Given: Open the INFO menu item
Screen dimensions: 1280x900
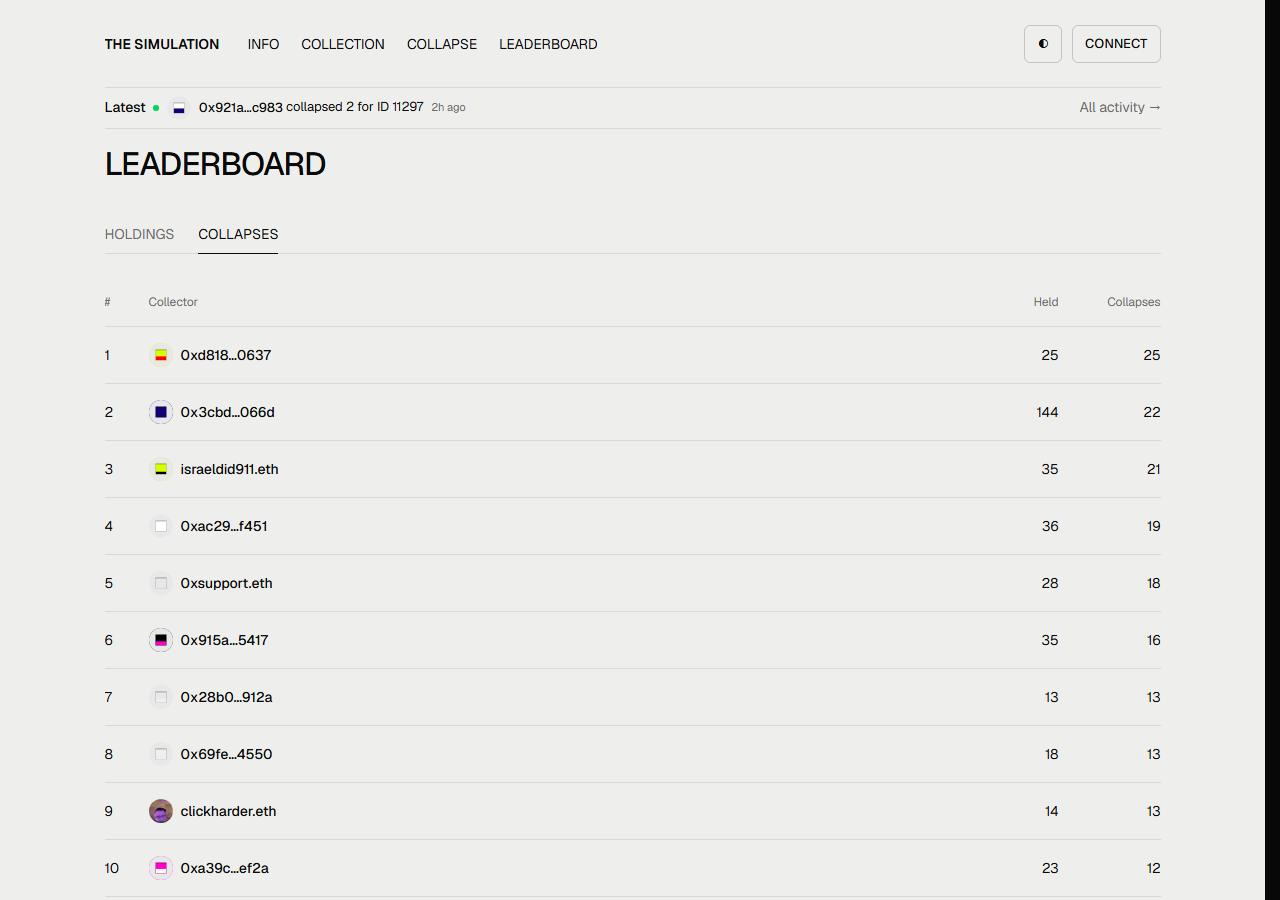Looking at the screenshot, I should (263, 44).
